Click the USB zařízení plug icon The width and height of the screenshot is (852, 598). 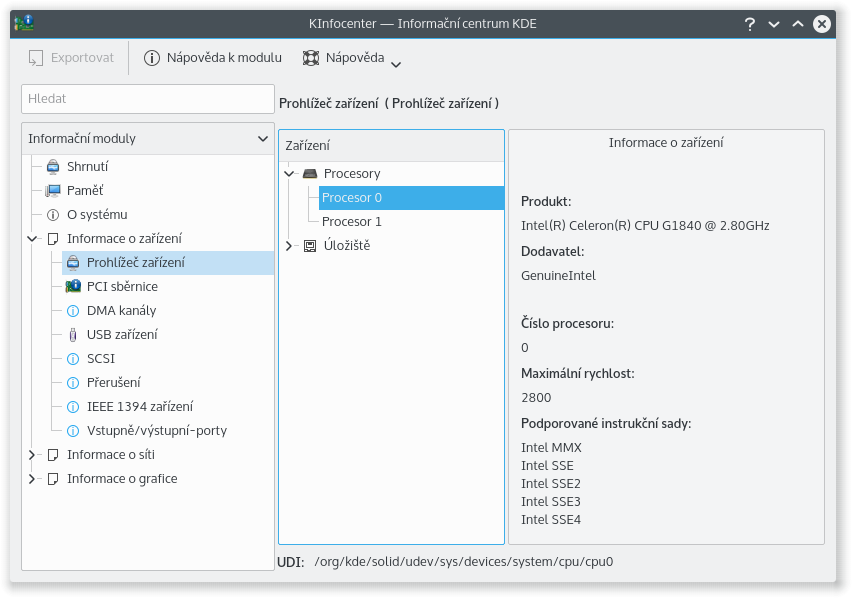click(73, 335)
